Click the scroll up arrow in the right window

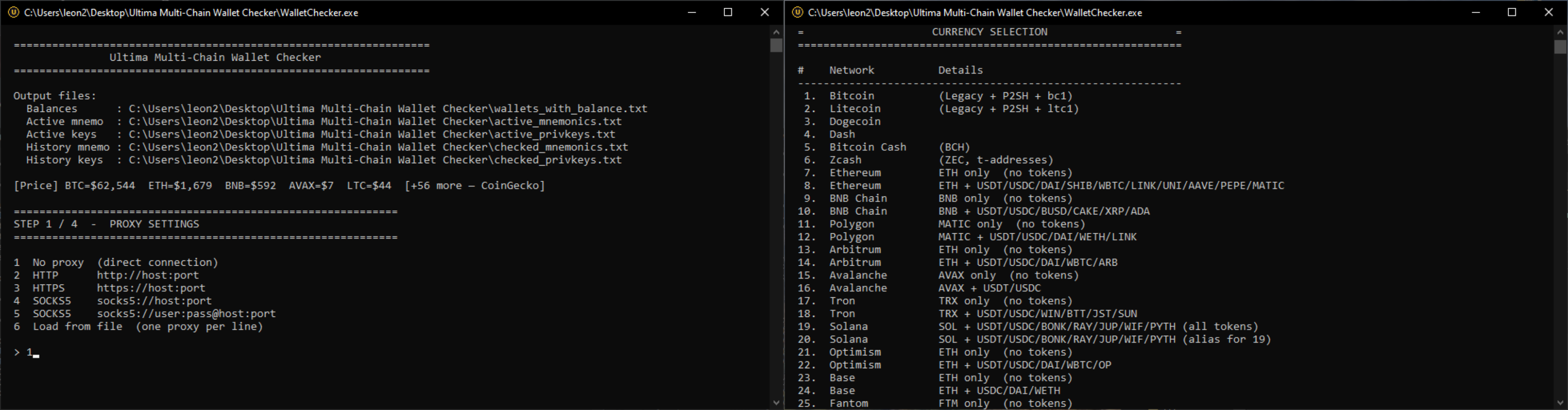[x=1560, y=32]
